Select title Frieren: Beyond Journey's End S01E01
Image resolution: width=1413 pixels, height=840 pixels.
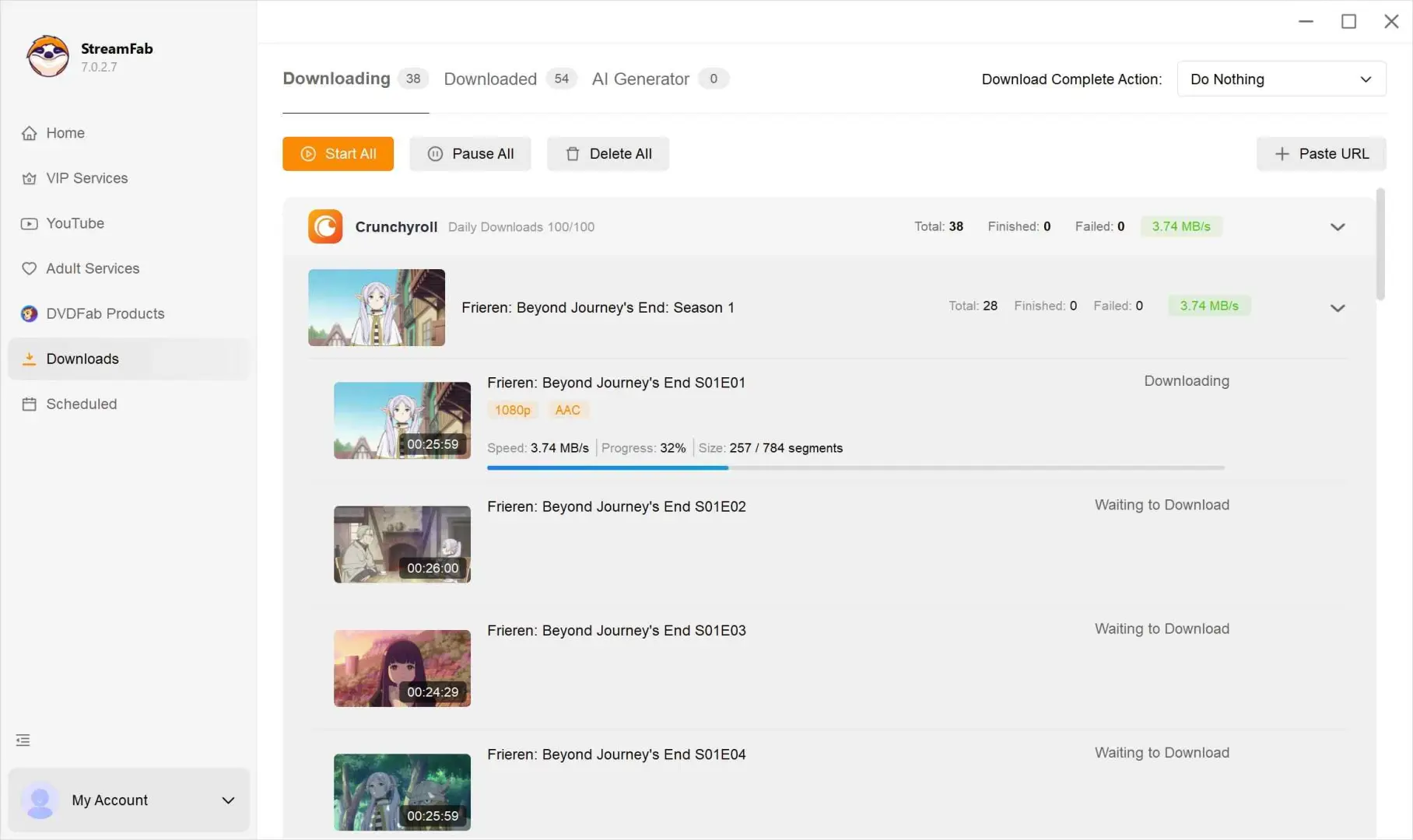coord(616,383)
